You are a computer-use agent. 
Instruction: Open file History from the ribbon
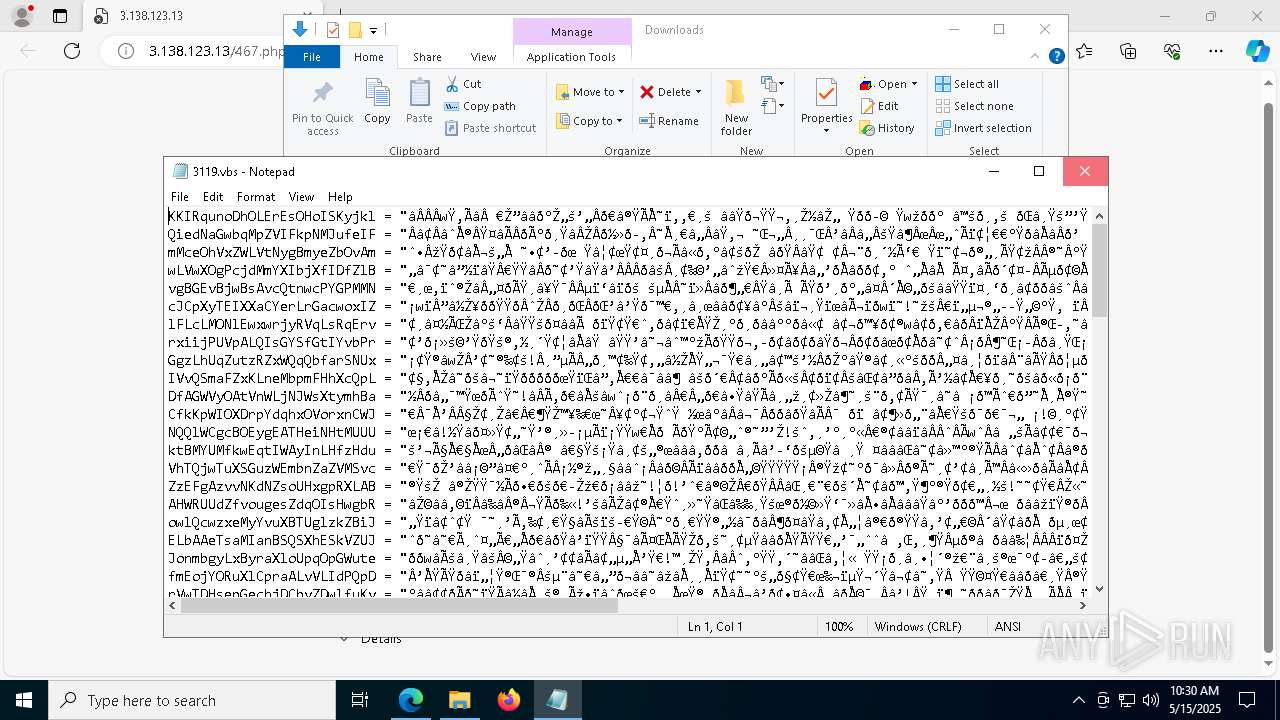(x=887, y=128)
